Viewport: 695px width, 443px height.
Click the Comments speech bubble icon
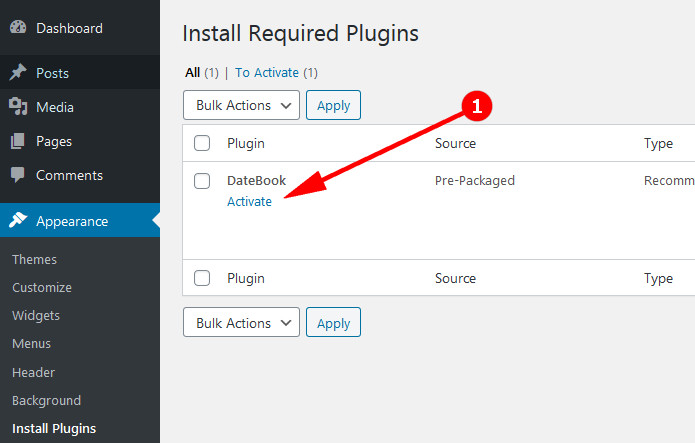(x=18, y=175)
